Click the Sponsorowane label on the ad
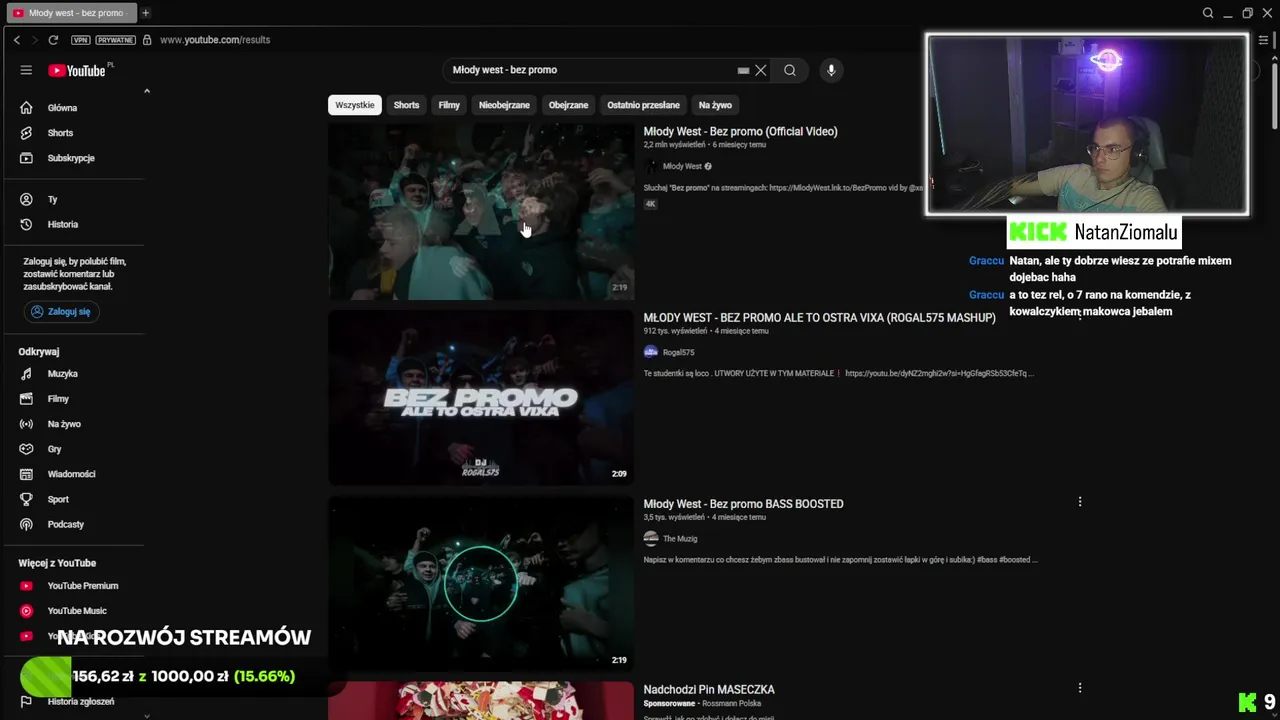 [669, 704]
